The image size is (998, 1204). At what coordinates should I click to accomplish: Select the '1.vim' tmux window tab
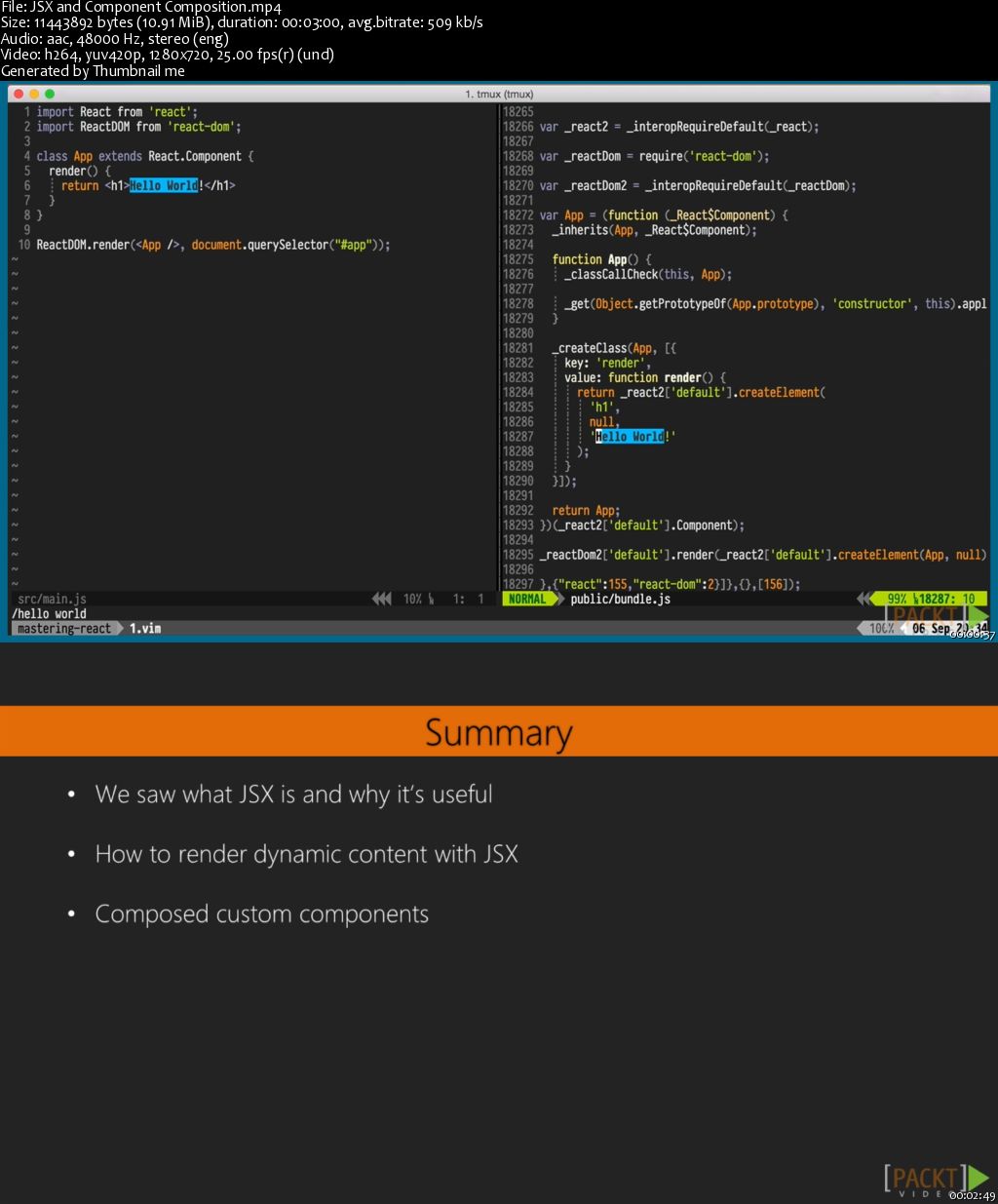pos(145,629)
